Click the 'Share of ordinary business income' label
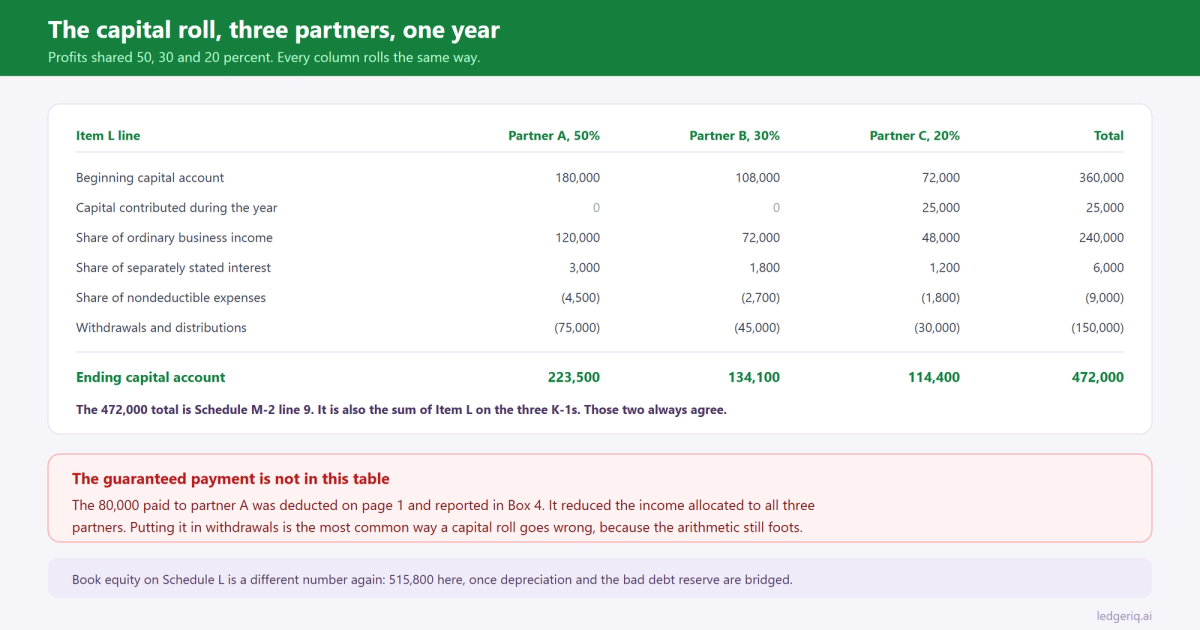1200x630 pixels. [x=174, y=238]
